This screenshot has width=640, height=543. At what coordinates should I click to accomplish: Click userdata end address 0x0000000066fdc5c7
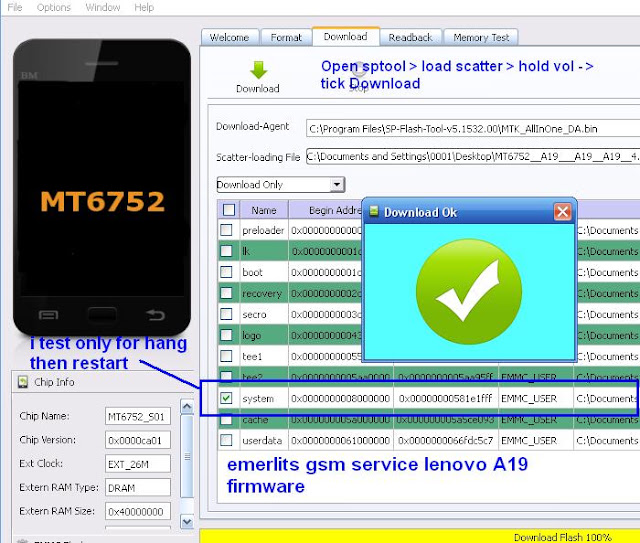(445, 441)
